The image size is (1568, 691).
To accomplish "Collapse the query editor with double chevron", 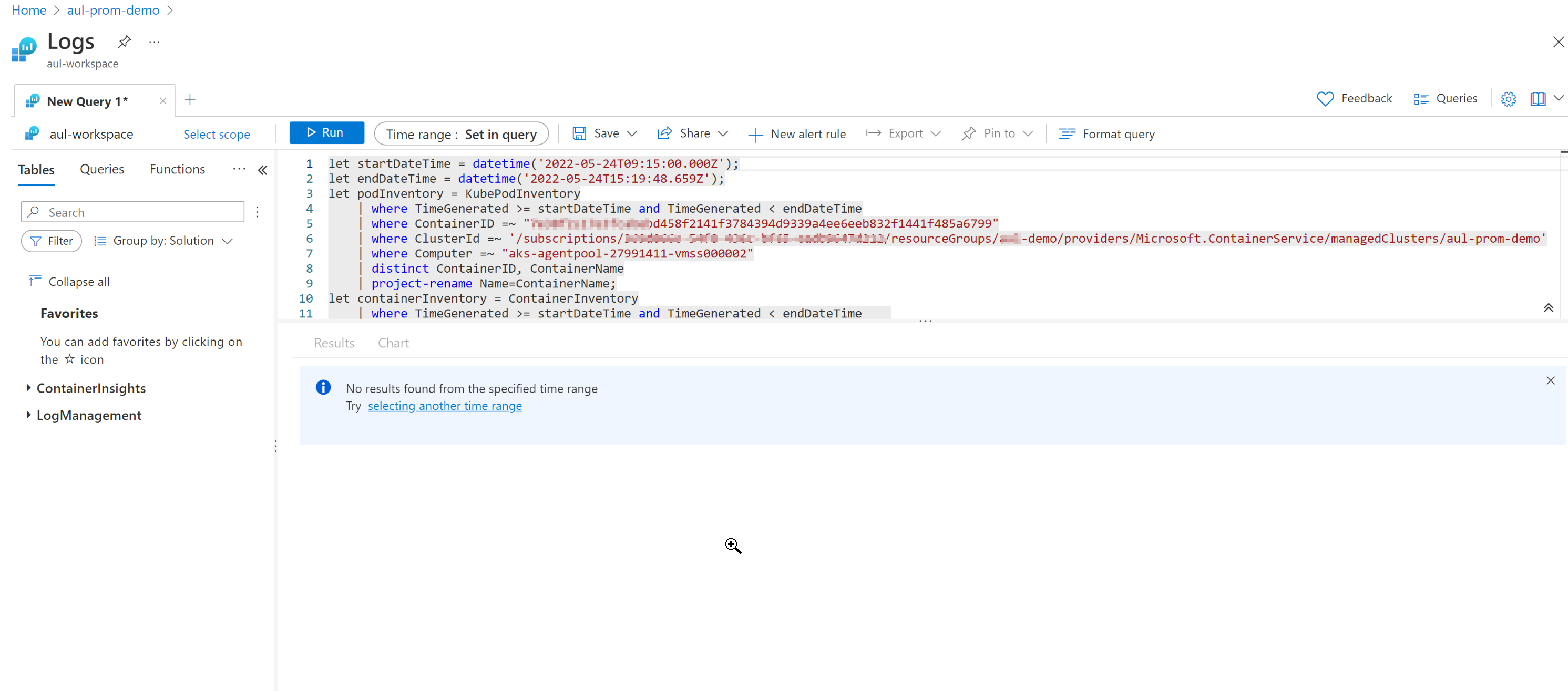I will [1548, 308].
